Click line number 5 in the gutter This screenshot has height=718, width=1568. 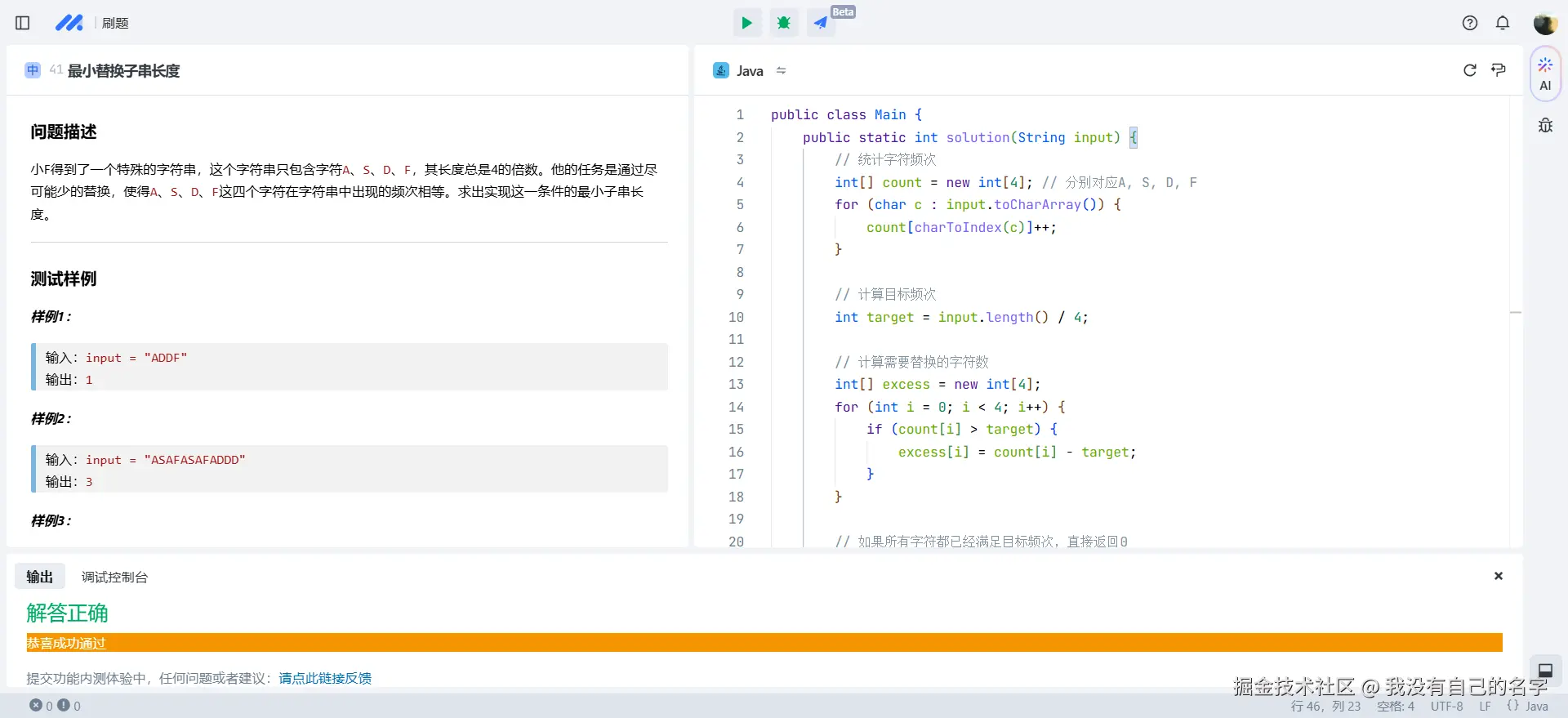point(740,204)
